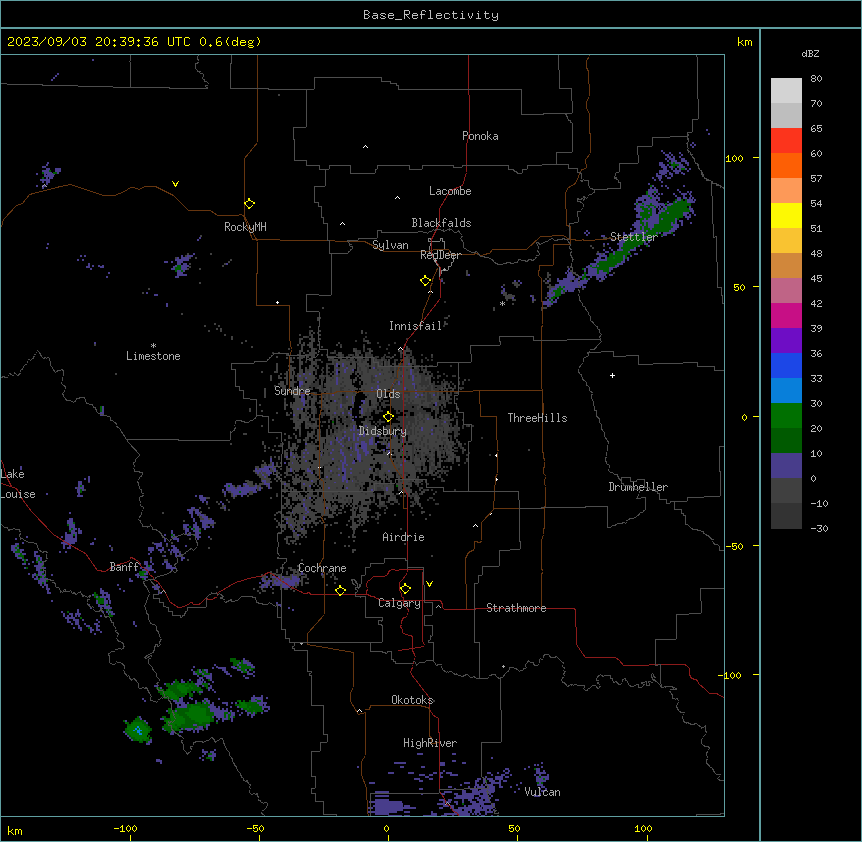This screenshot has height=842, width=862.
Task: Select the Blackfalds label
Action: point(441,223)
